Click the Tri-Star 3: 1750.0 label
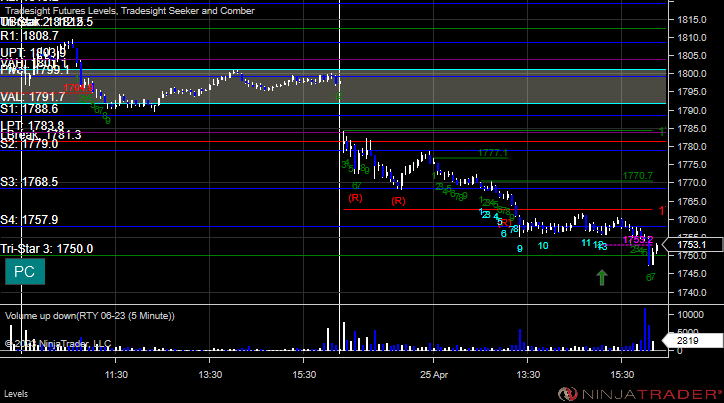This screenshot has width=724, height=403. (47, 249)
